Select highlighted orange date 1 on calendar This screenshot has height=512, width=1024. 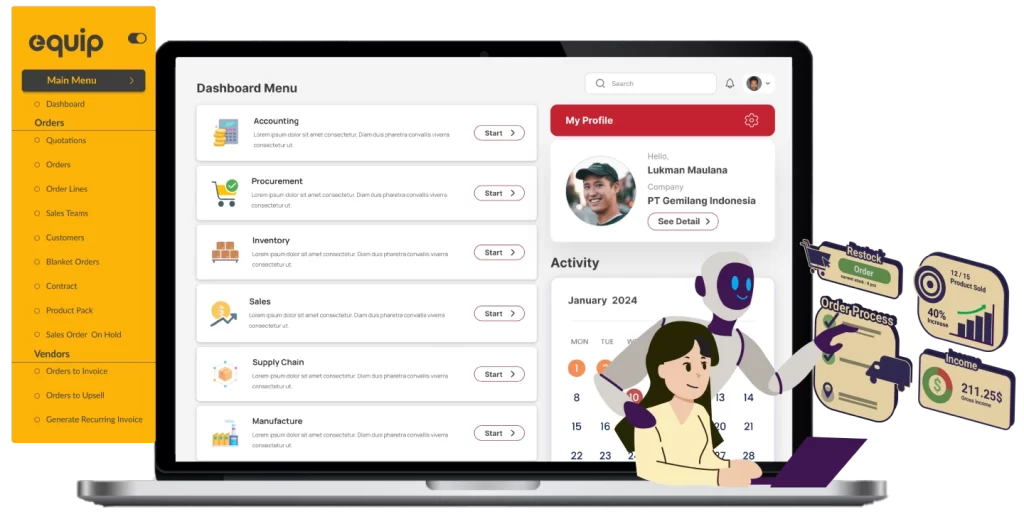(576, 368)
